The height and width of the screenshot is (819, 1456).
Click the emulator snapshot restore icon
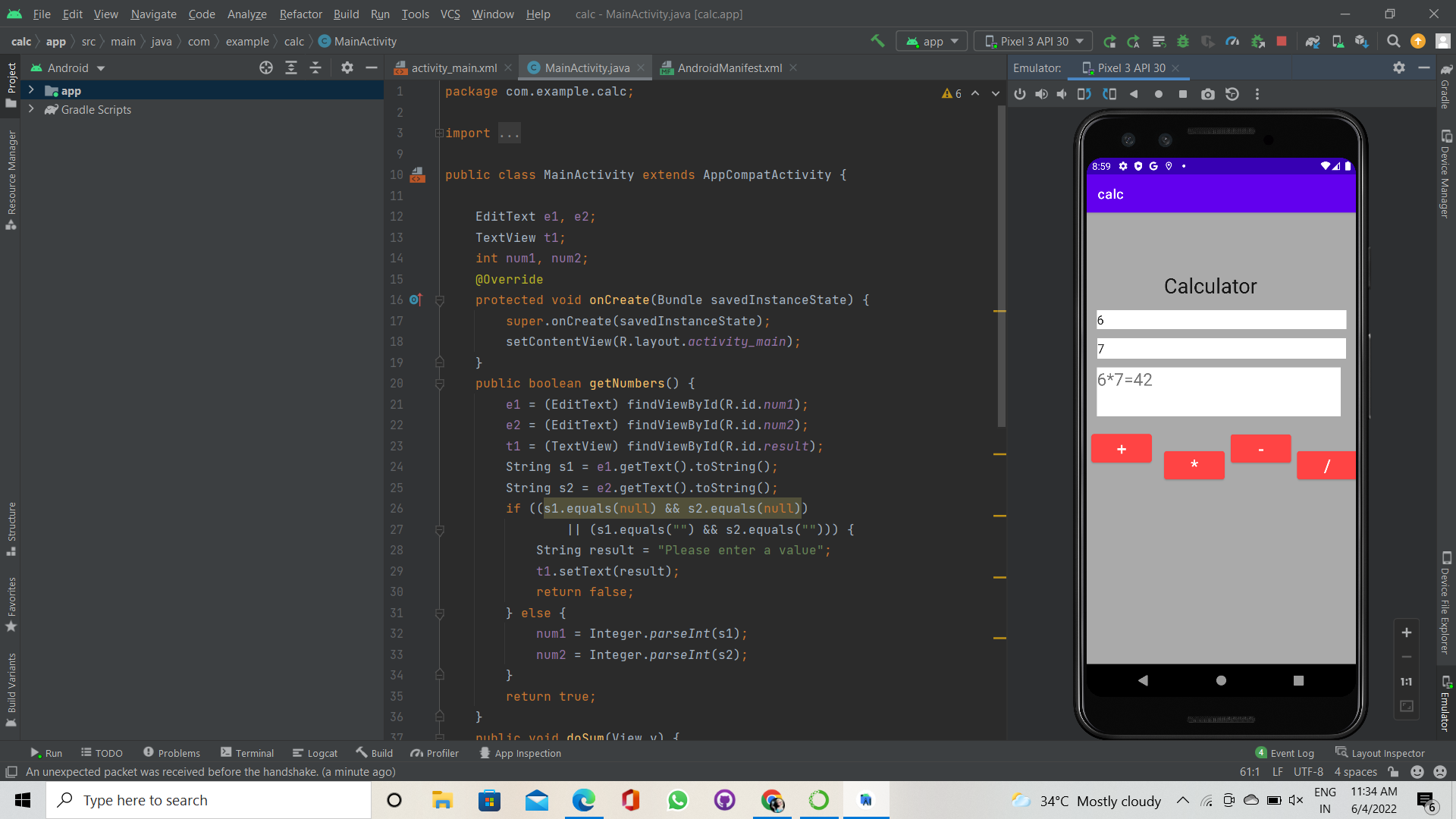pos(1232,94)
